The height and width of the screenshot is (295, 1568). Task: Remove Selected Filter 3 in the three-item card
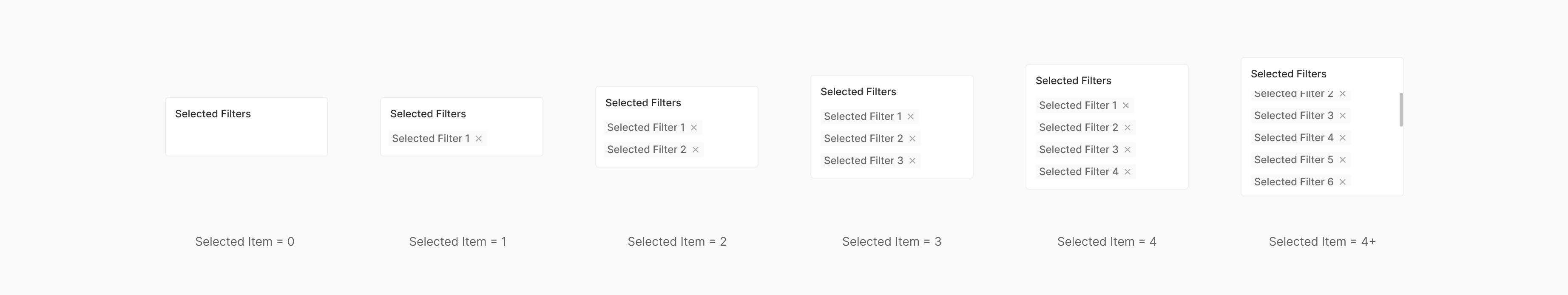[912, 161]
